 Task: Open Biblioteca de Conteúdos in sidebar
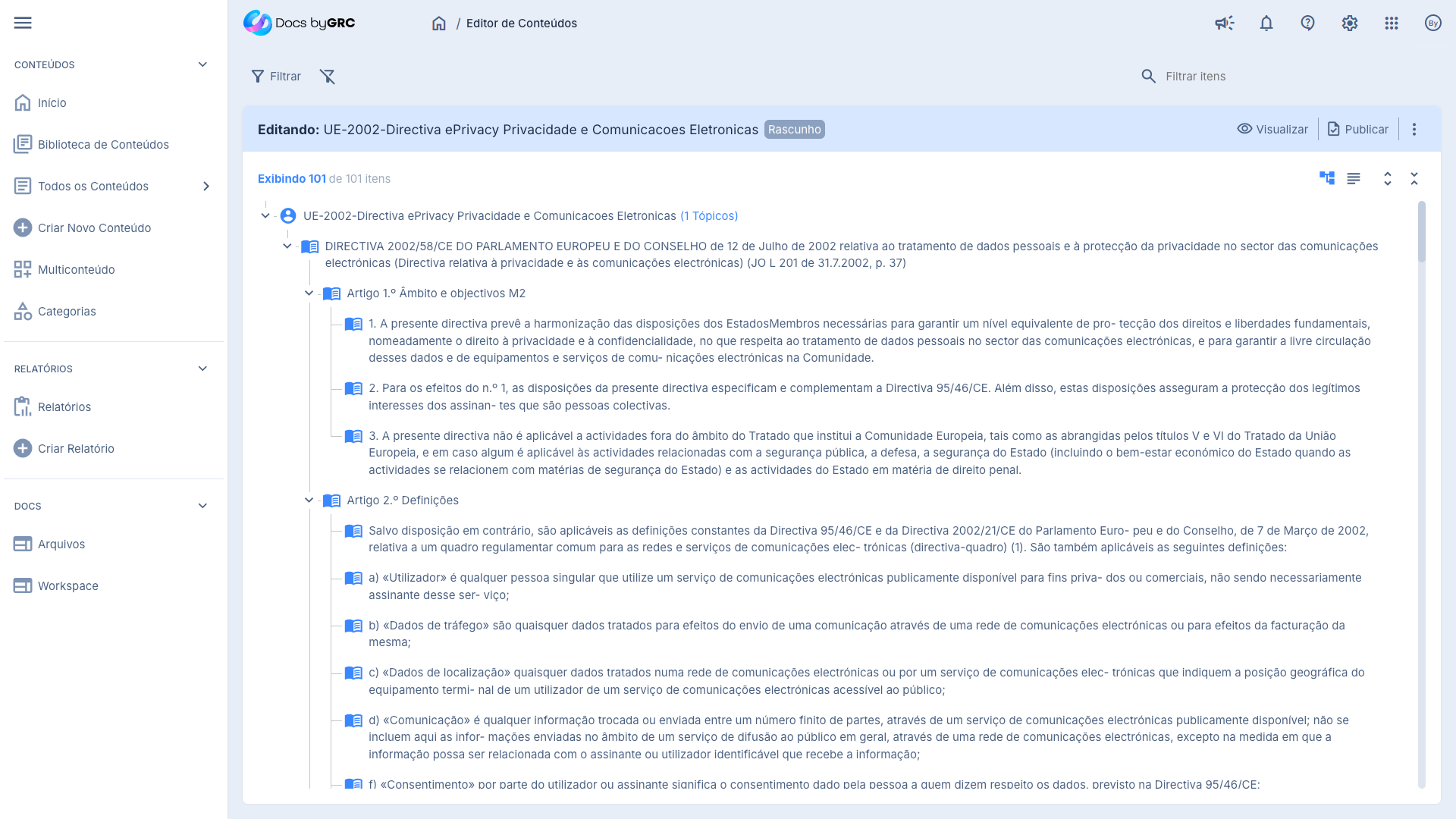point(103,145)
